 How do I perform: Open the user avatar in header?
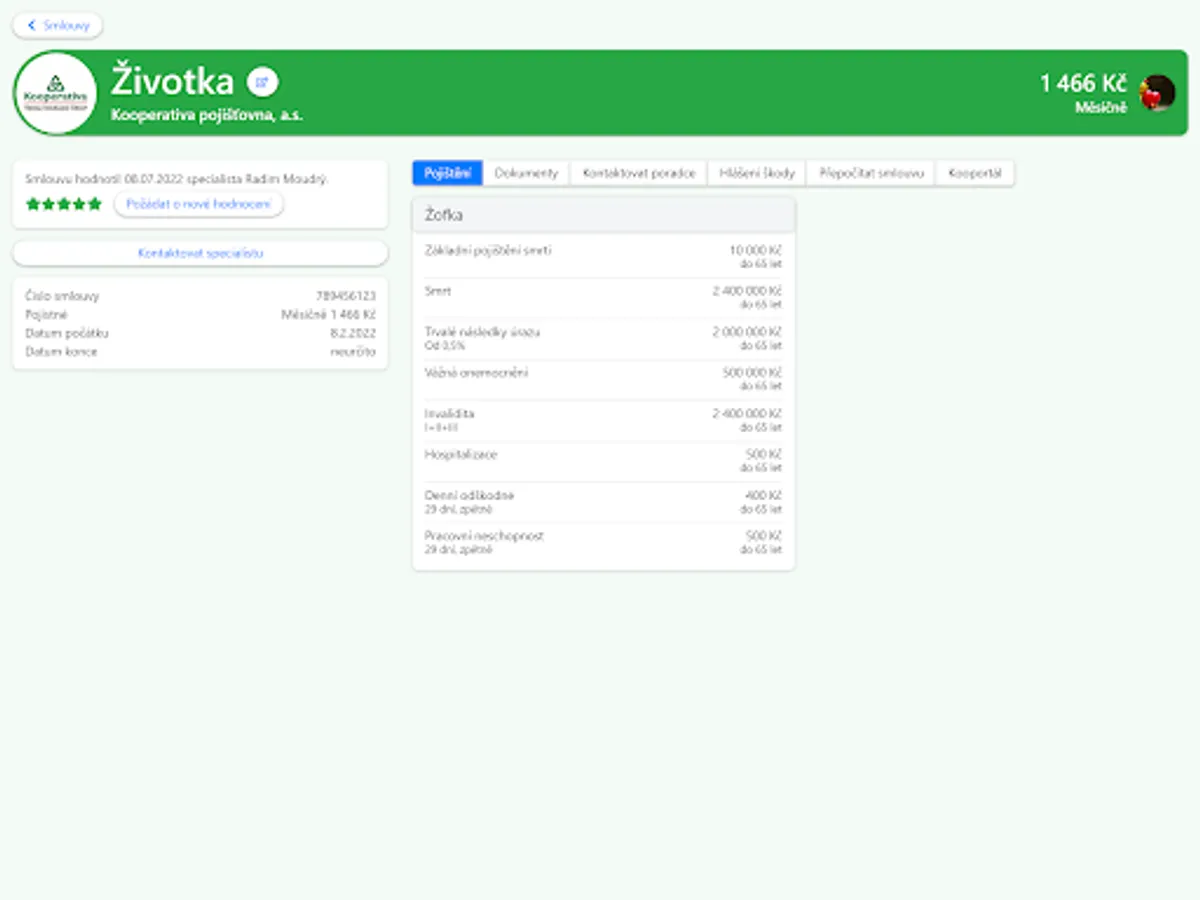tap(1158, 93)
